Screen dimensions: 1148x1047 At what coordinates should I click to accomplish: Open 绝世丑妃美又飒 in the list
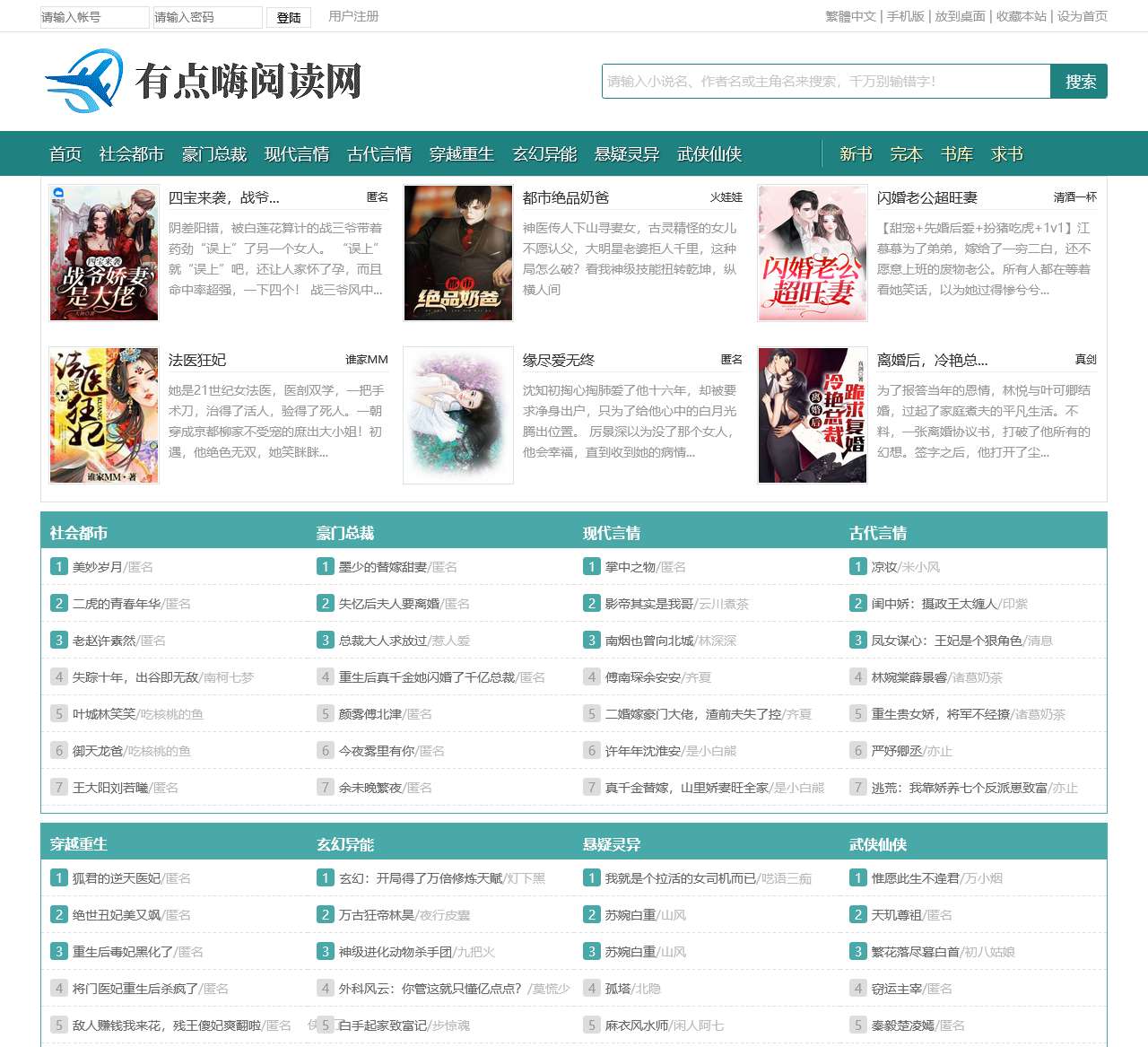coord(117,915)
